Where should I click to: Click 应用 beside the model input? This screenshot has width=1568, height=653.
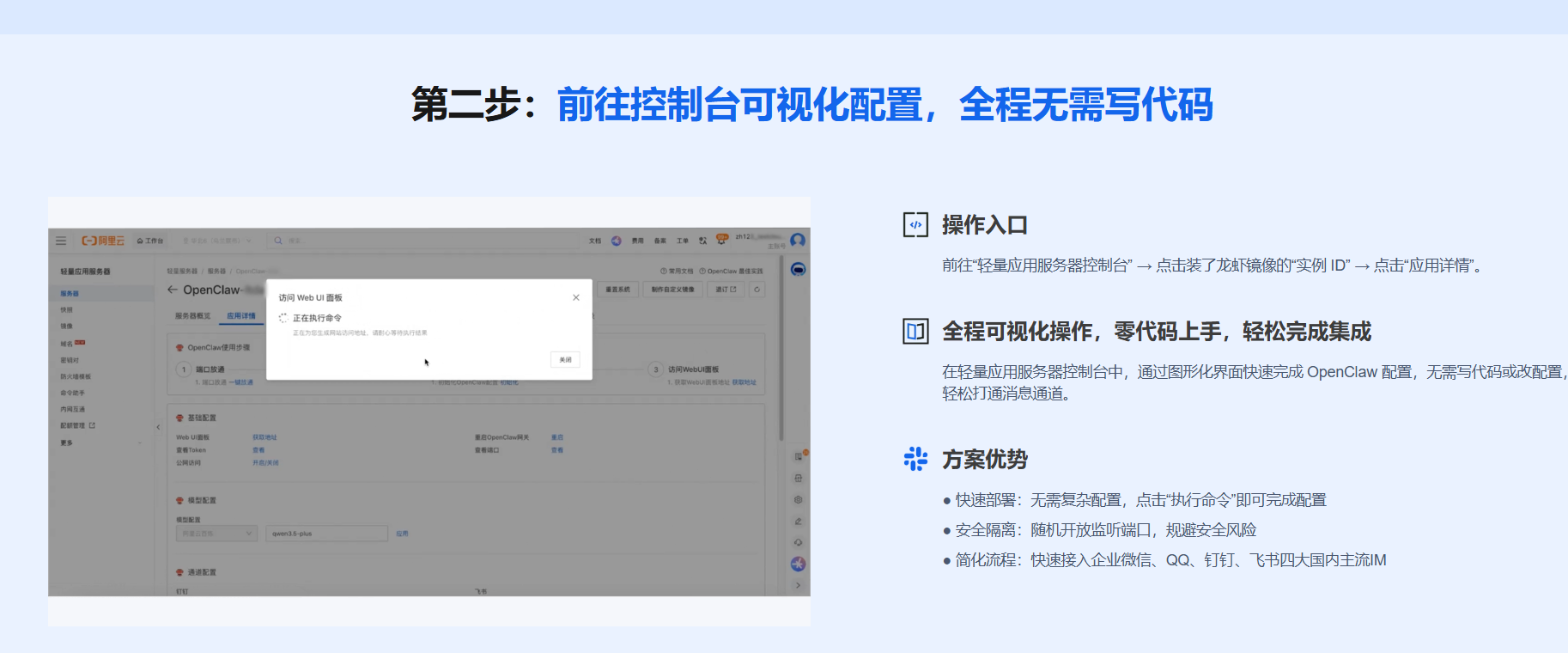click(x=402, y=534)
